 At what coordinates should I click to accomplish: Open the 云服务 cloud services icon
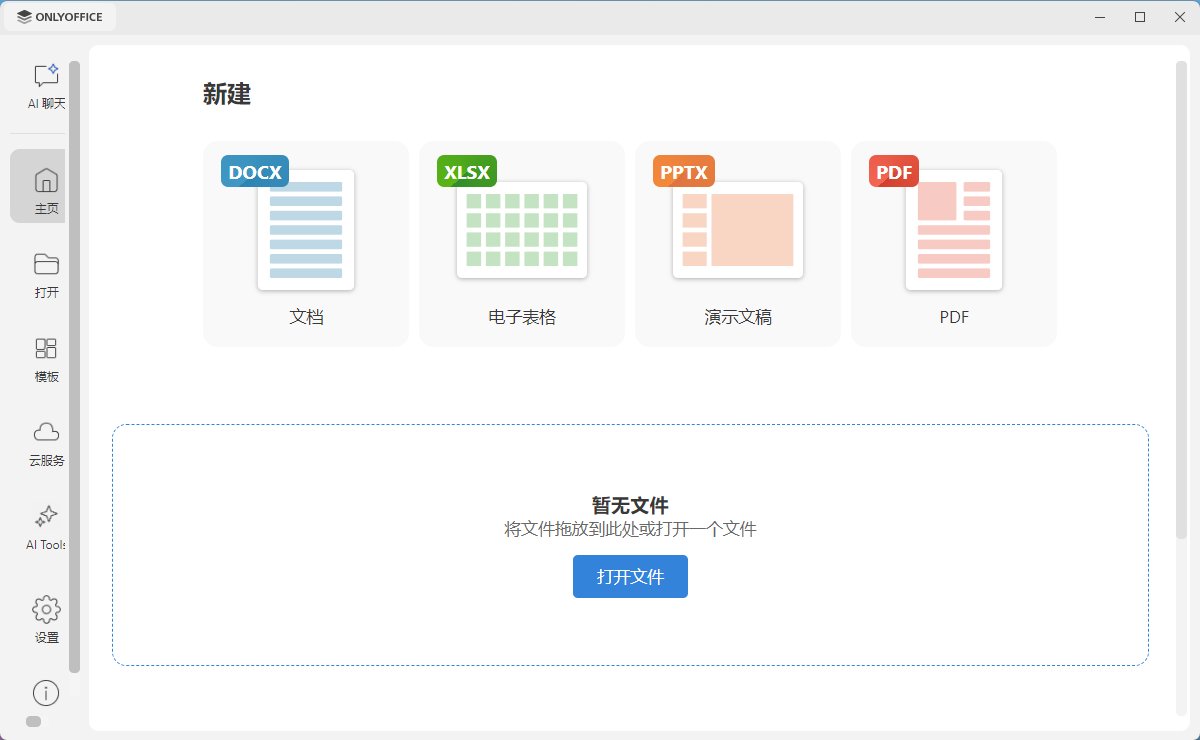point(46,432)
